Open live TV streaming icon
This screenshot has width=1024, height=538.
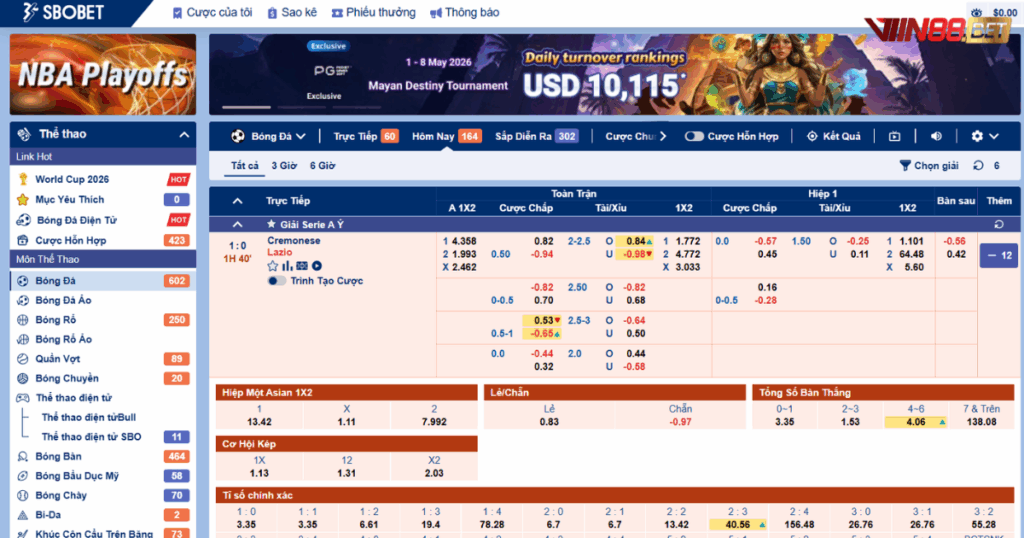tap(895, 136)
